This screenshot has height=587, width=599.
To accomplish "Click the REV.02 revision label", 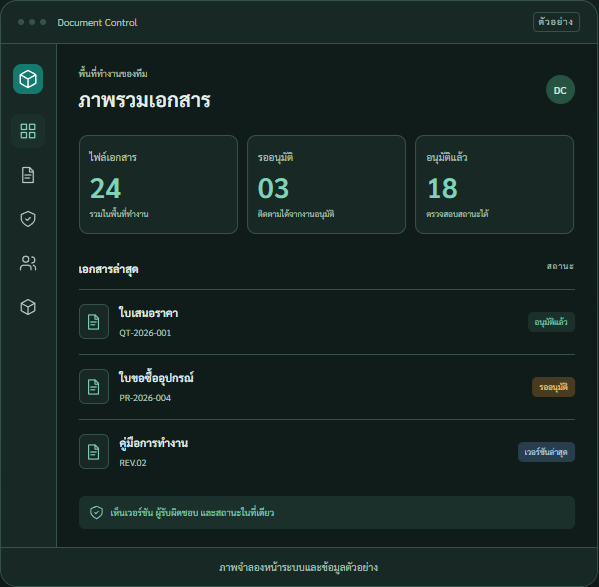I will pos(133,463).
